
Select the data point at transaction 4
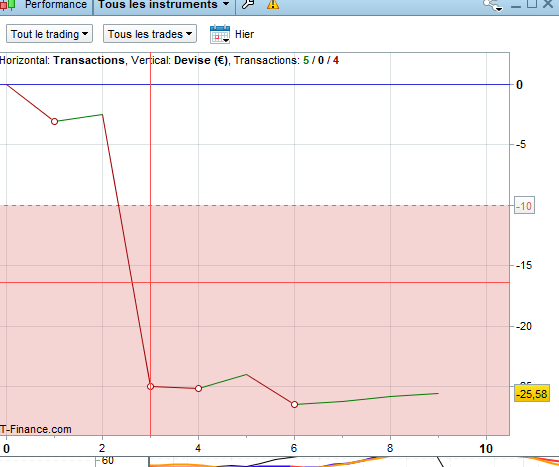(x=199, y=388)
